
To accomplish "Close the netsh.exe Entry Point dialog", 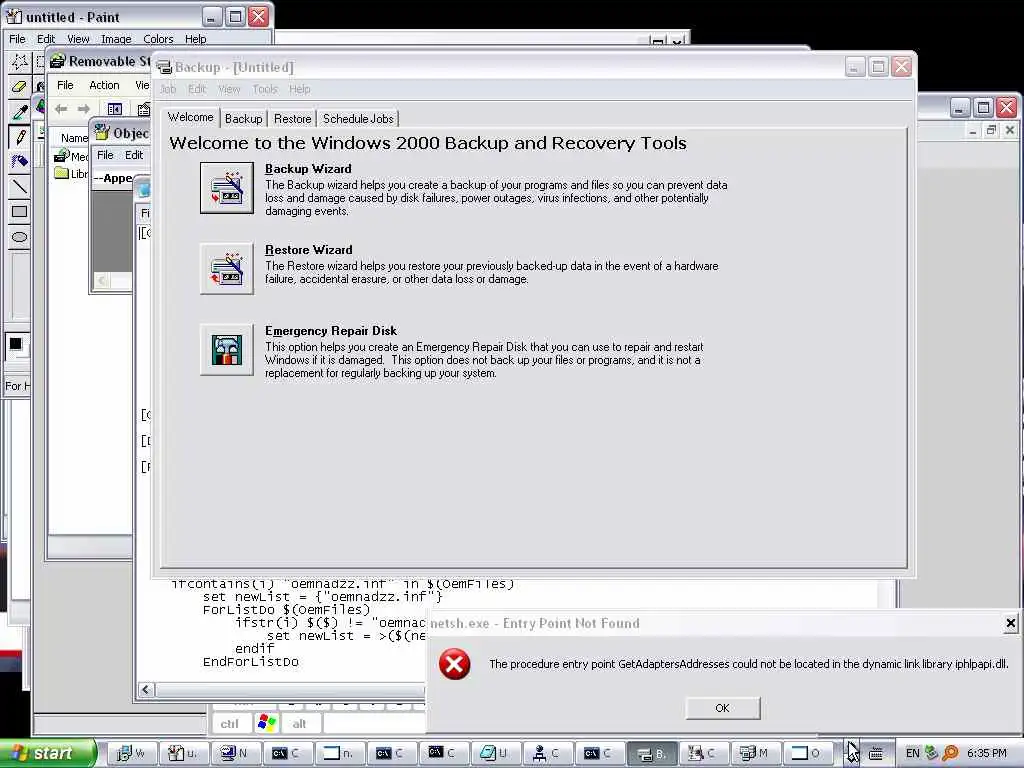I will tap(1010, 624).
